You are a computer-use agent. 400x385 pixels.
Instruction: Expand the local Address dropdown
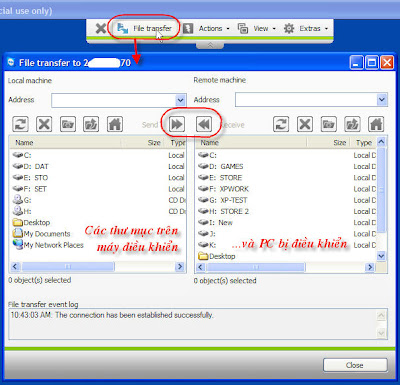click(x=180, y=100)
